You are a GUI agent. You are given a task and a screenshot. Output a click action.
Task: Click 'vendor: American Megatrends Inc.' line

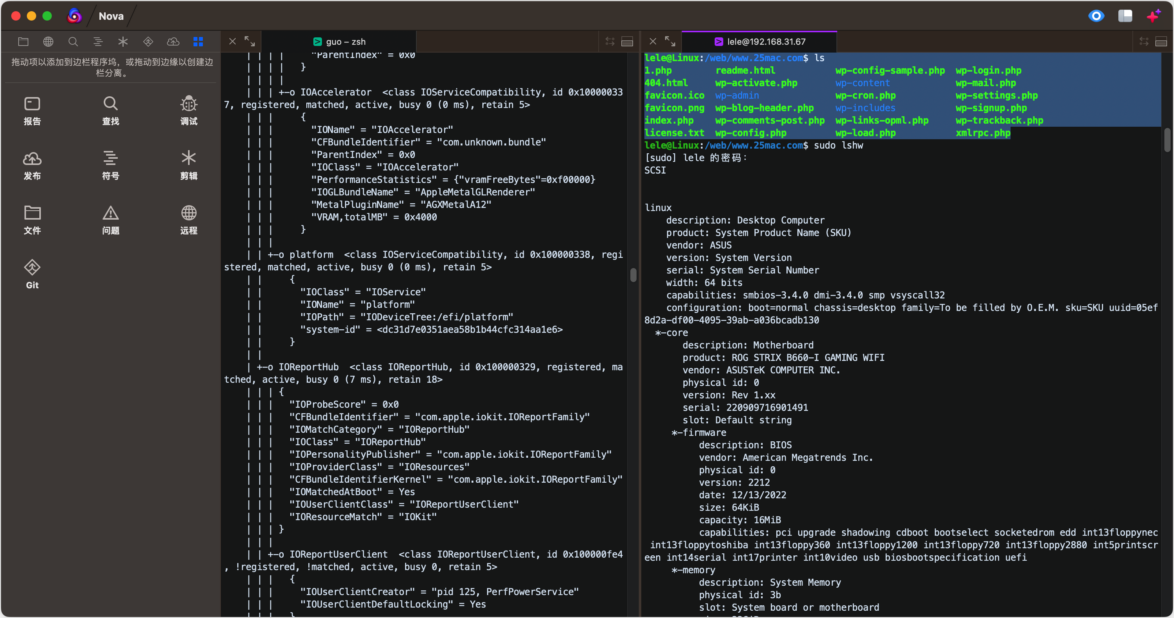pos(785,458)
